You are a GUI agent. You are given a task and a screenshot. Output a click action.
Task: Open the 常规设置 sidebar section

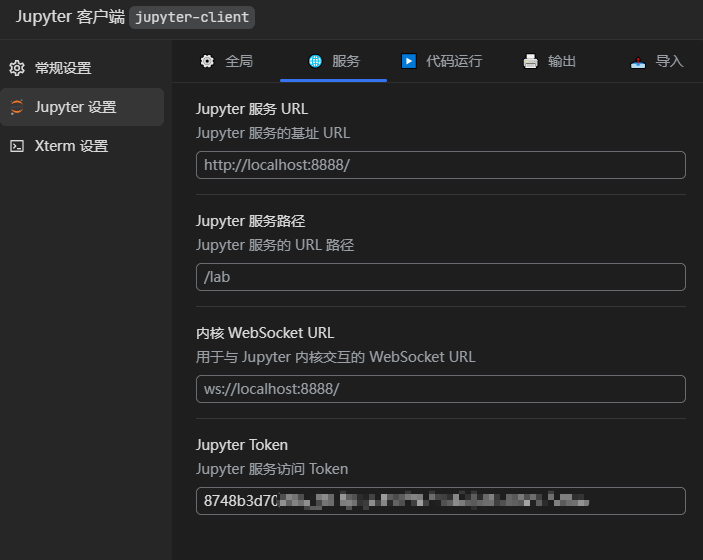tap(82, 68)
